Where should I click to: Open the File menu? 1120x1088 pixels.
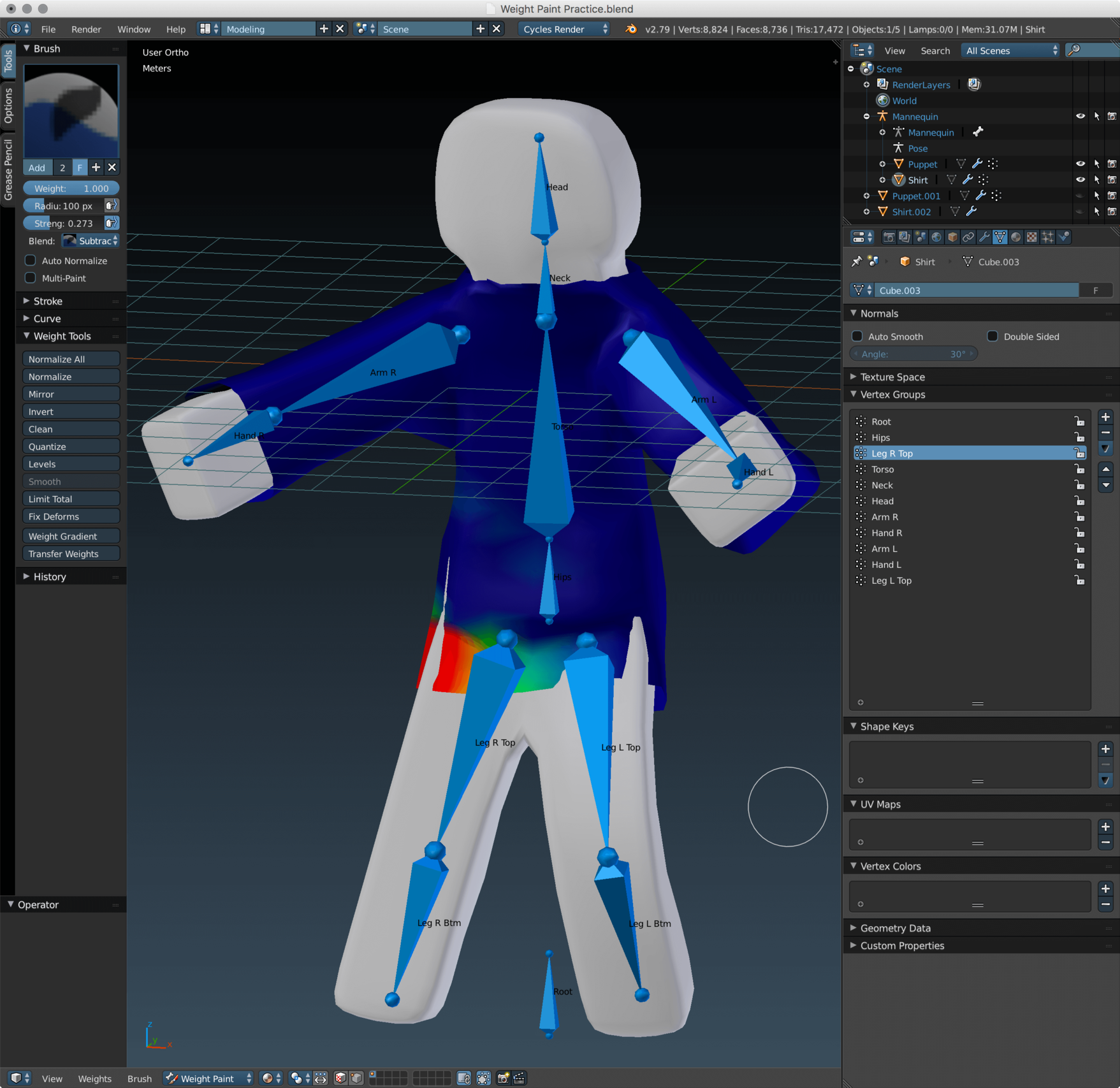tap(48, 29)
